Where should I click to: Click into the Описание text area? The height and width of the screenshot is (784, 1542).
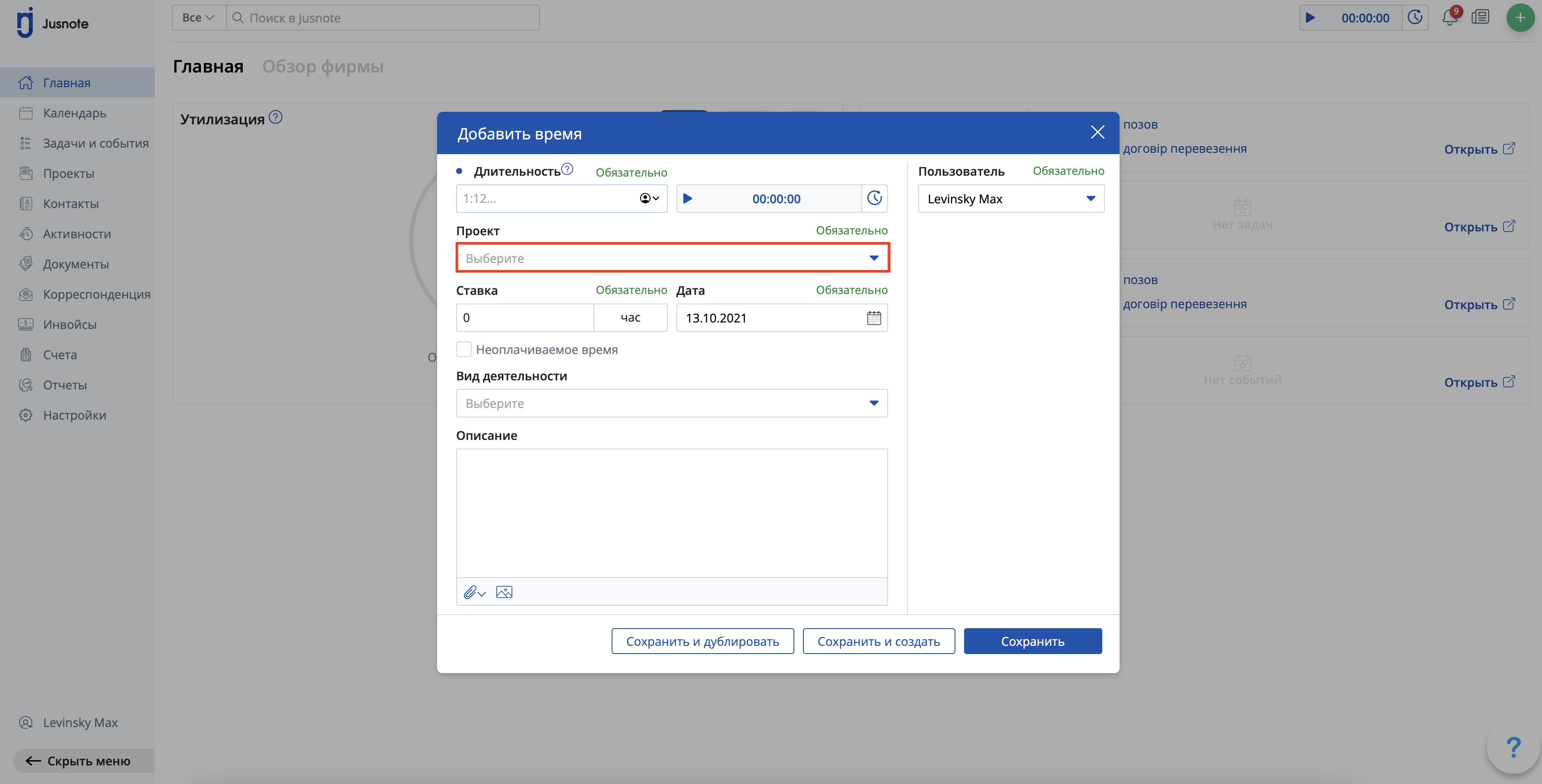pos(672,513)
